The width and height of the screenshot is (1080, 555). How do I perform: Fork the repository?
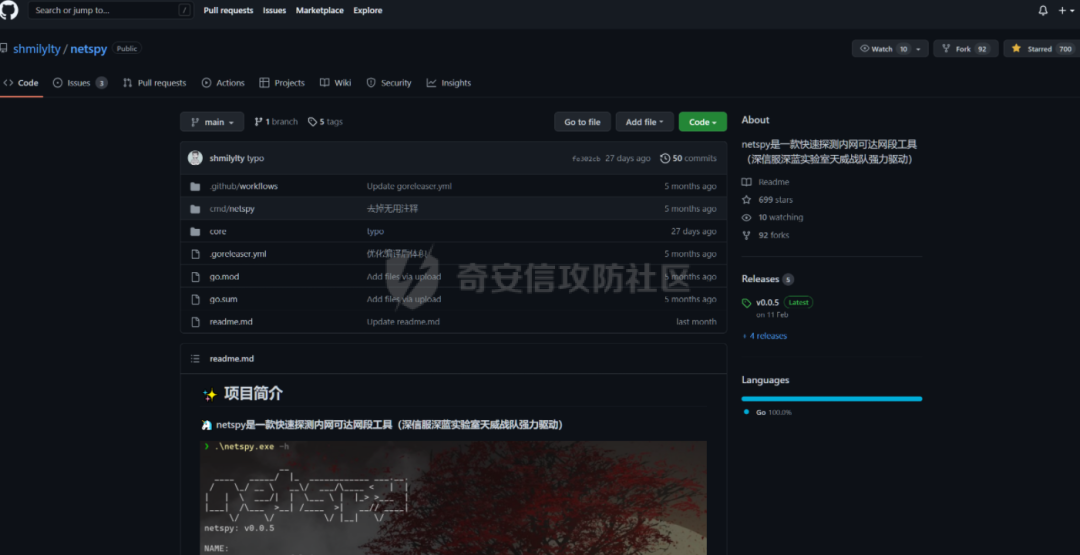point(966,49)
